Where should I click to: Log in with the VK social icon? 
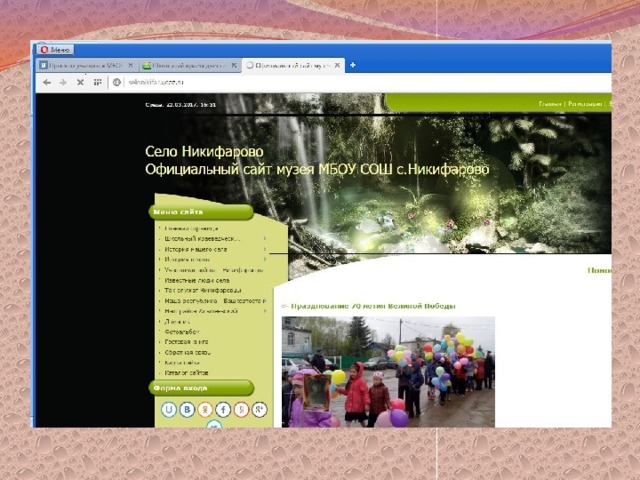[187, 409]
